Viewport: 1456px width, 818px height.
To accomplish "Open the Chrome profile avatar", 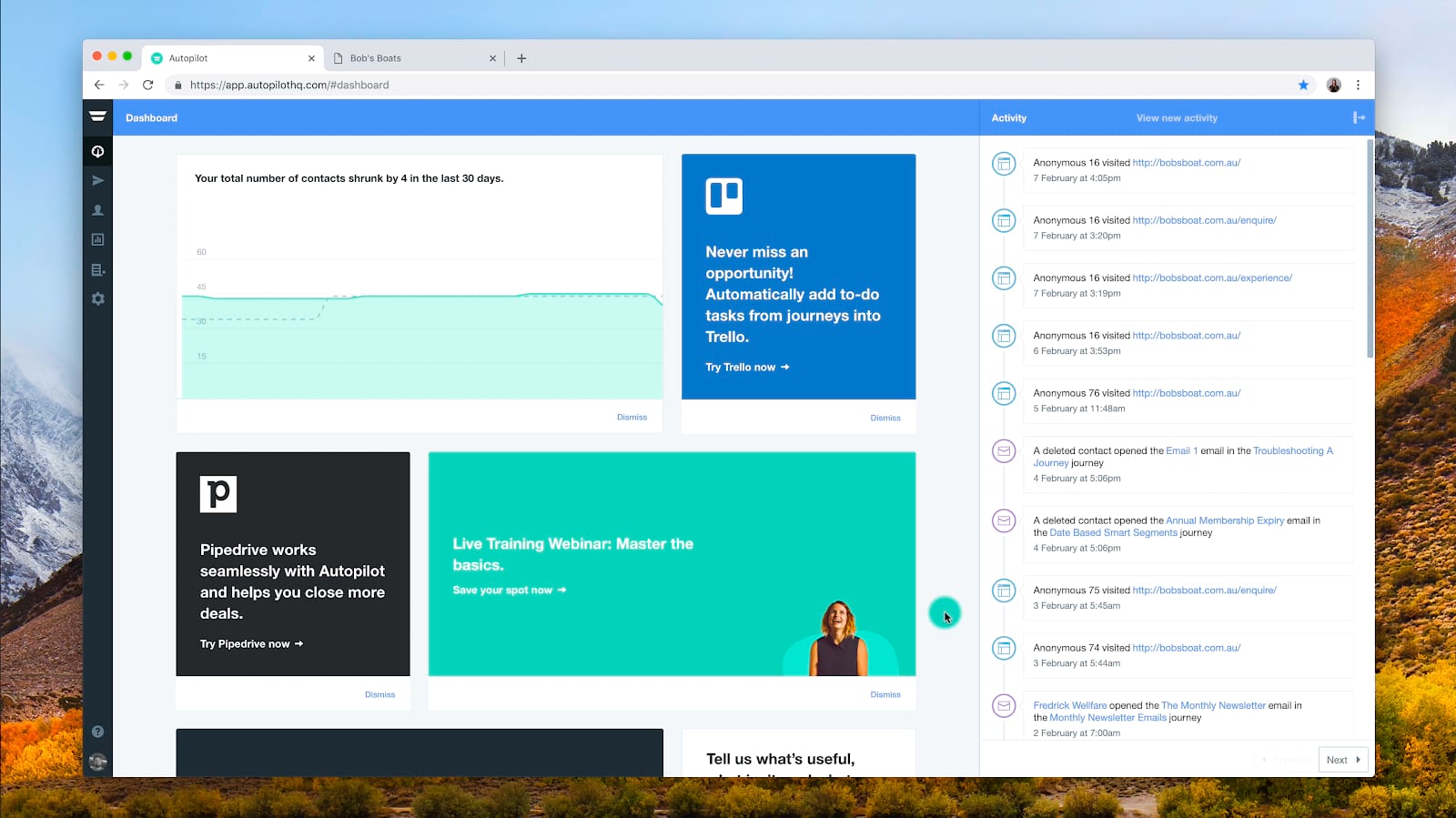I will 1334,85.
